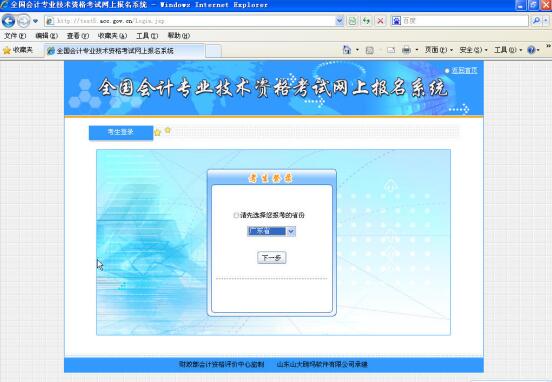Open the search provider options dropdown
Screen dimensions: 552x382
pos(546,21)
